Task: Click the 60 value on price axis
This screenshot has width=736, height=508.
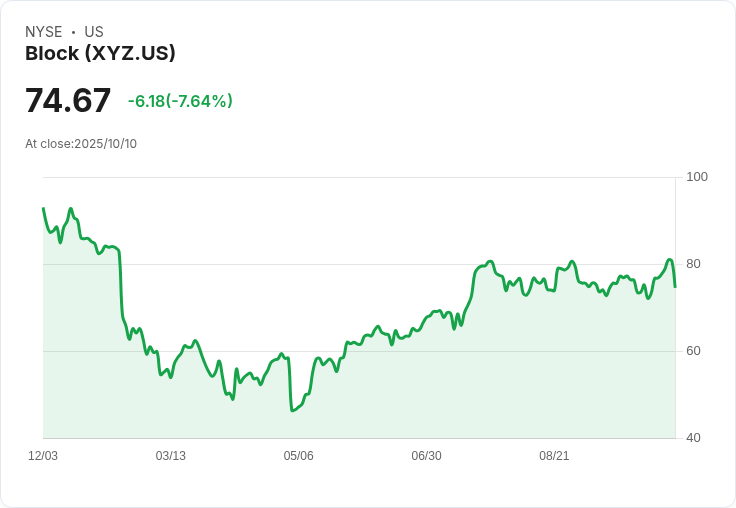Action: click(x=694, y=351)
